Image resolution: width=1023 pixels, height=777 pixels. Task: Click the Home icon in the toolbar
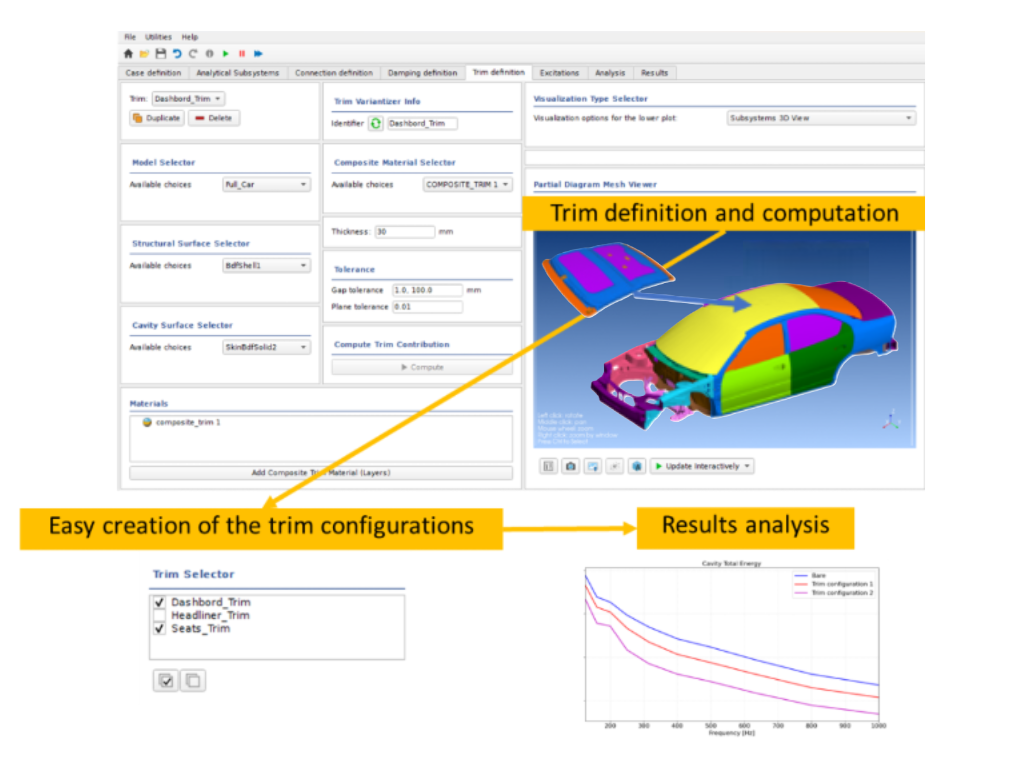pos(128,53)
